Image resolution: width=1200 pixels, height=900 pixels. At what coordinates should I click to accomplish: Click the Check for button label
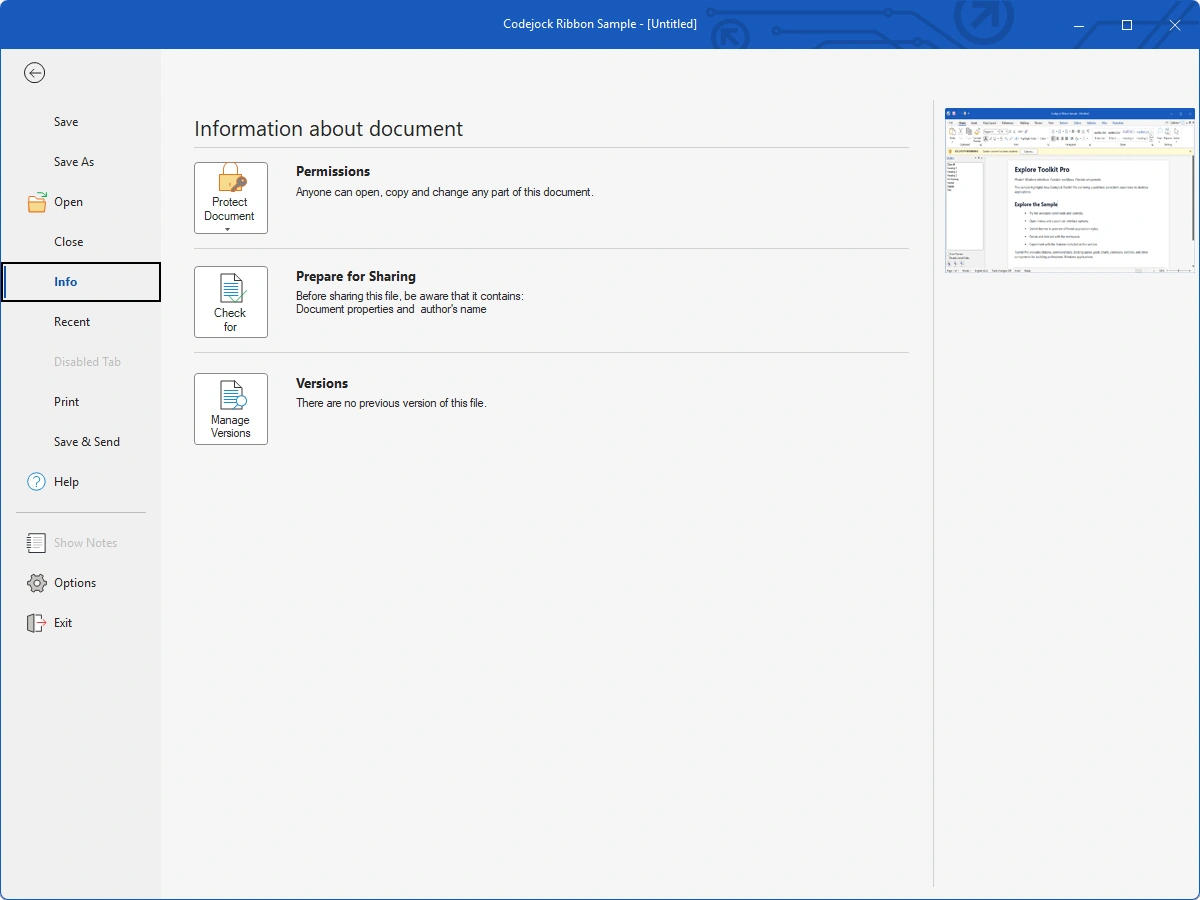(x=230, y=320)
